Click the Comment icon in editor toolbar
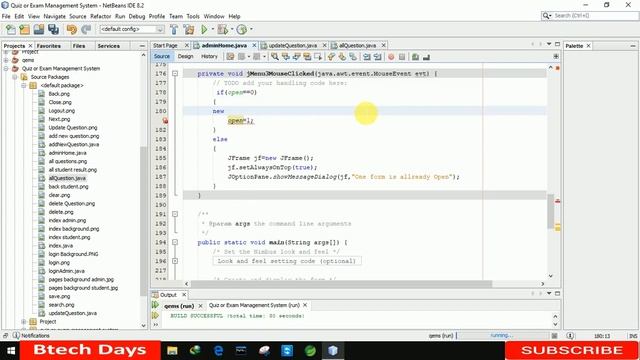This screenshot has height=360, width=640. [415, 57]
